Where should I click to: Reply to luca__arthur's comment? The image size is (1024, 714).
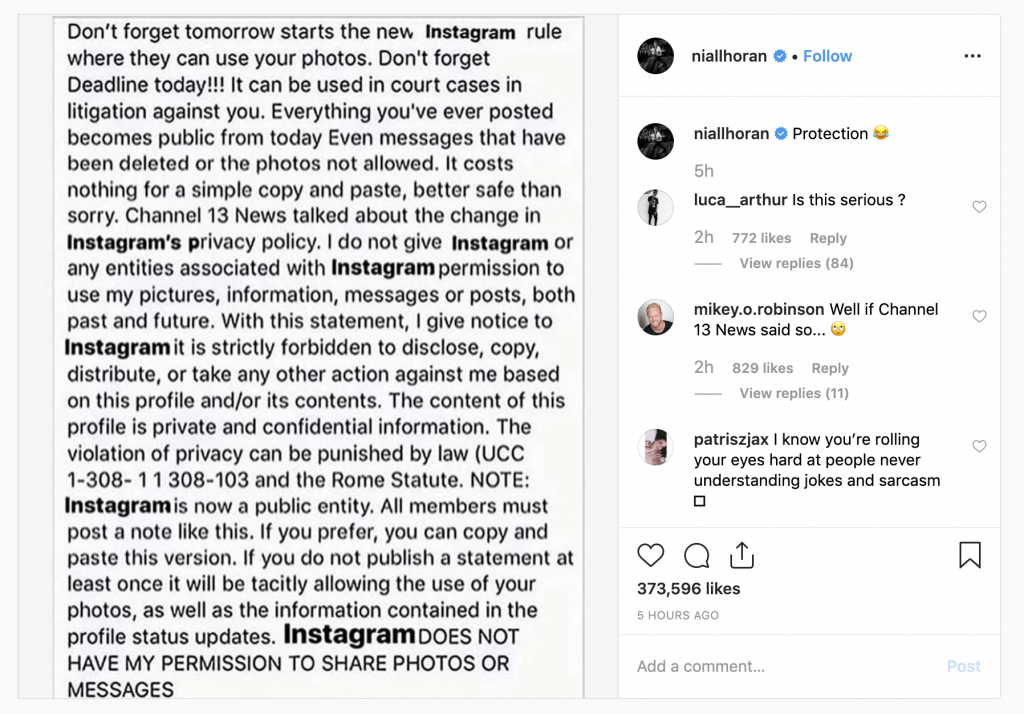[828, 238]
